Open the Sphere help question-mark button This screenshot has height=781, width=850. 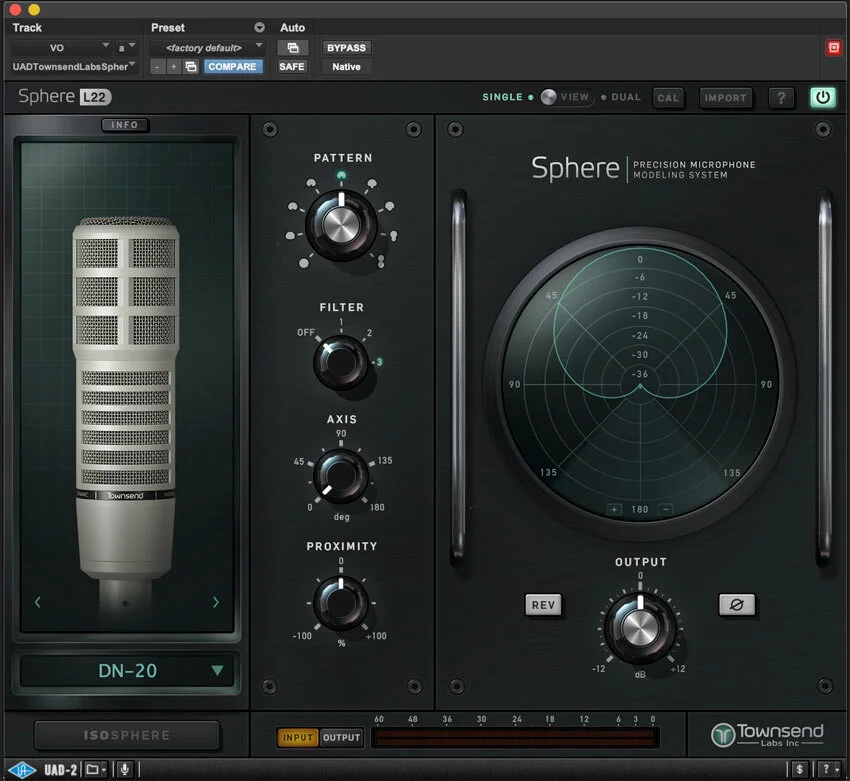pyautogui.click(x=781, y=98)
